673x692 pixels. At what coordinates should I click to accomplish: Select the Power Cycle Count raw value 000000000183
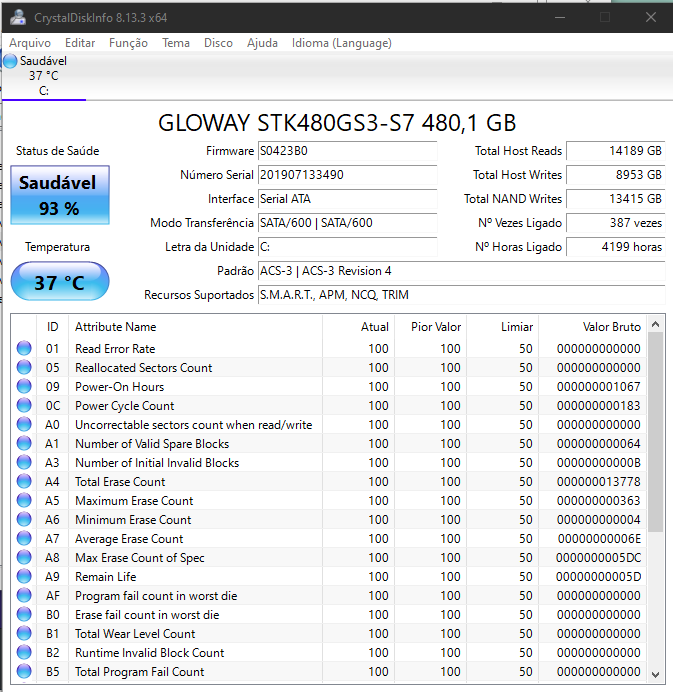598,406
